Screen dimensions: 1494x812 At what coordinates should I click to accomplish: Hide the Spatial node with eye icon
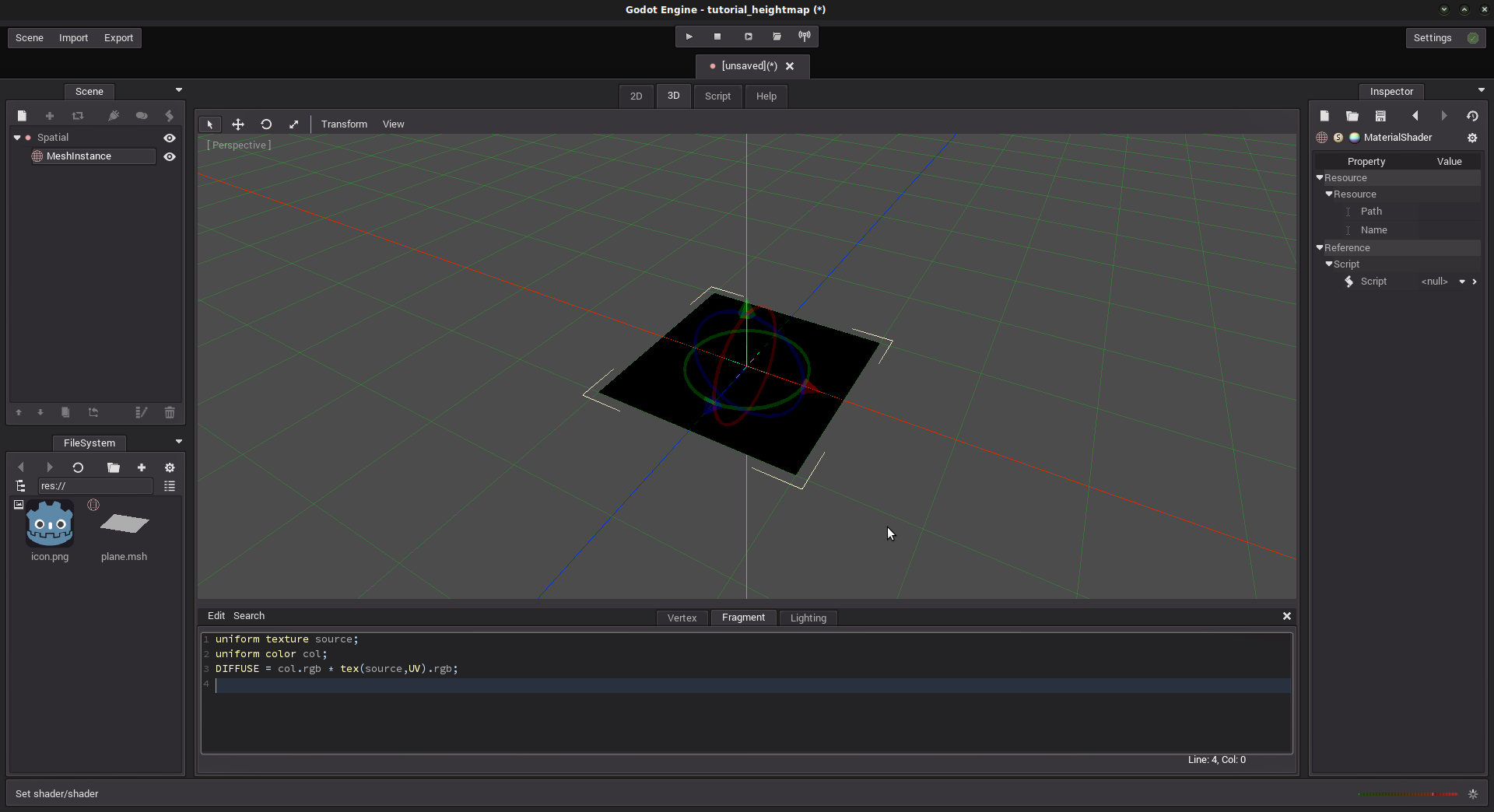(x=170, y=138)
